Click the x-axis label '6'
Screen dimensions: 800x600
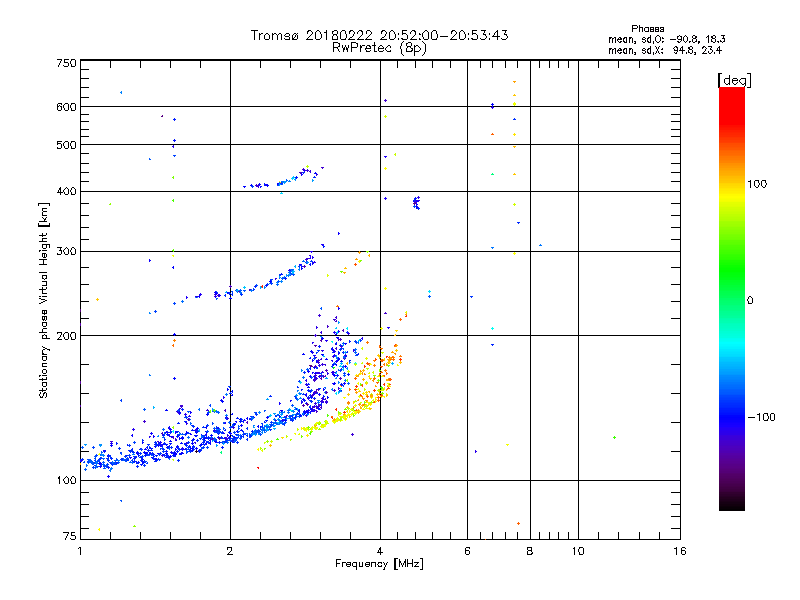(x=467, y=551)
